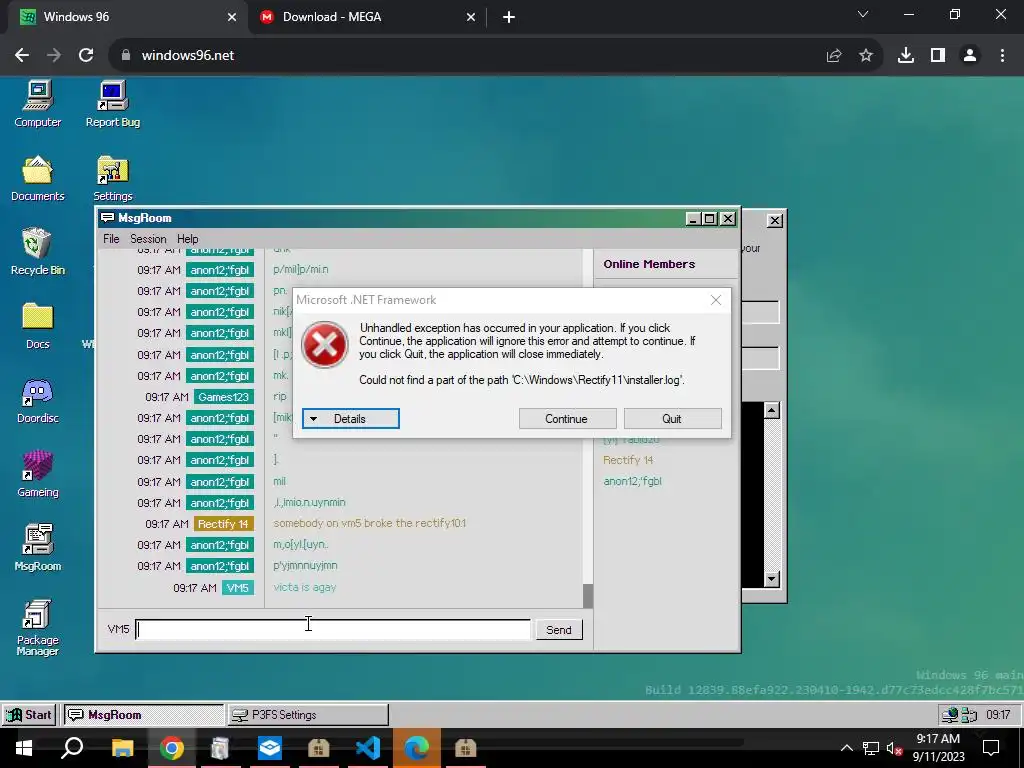Open the Session menu in MsgRoom
This screenshot has width=1024, height=768.
click(148, 239)
